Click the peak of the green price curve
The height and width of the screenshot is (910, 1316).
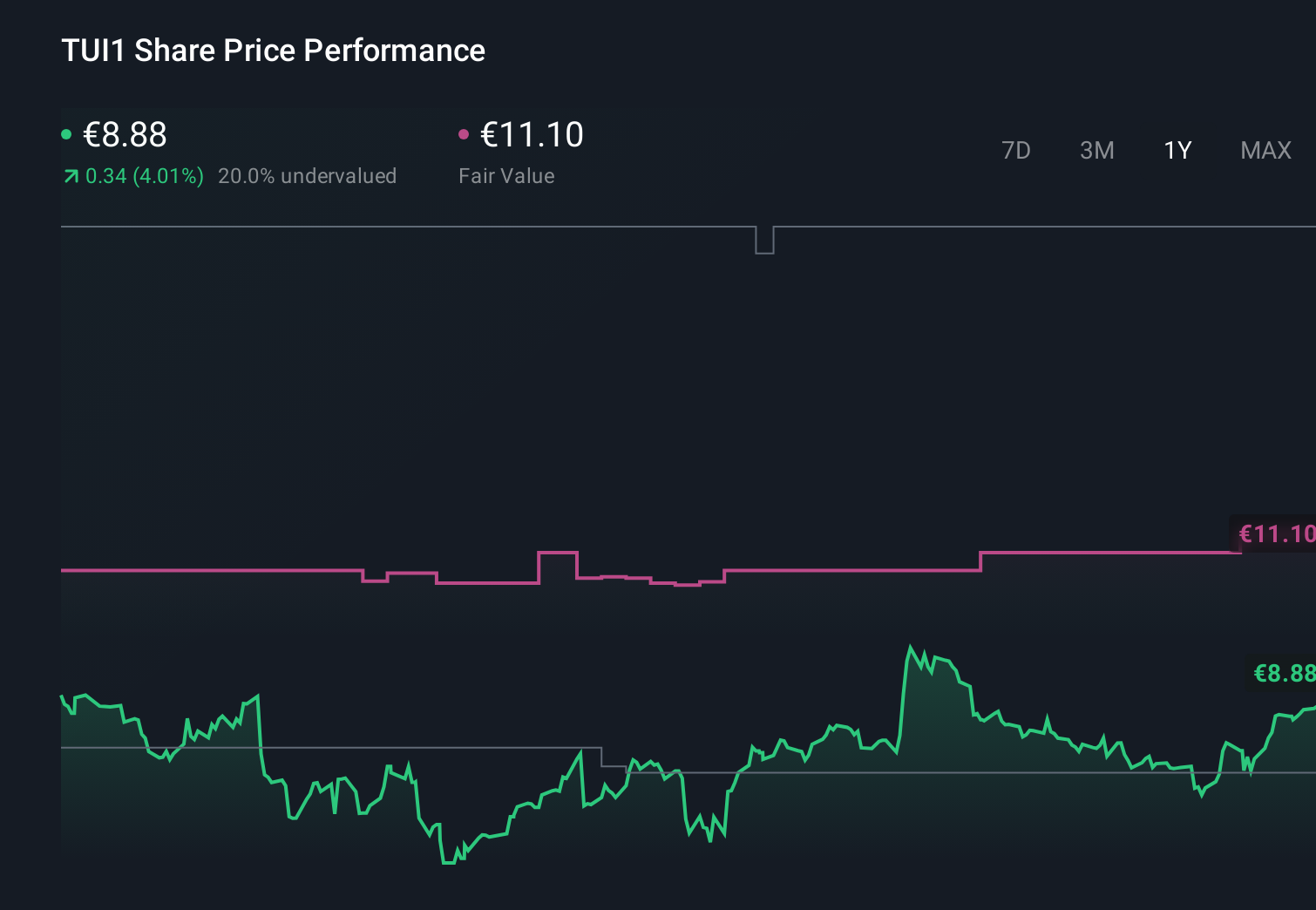point(912,645)
